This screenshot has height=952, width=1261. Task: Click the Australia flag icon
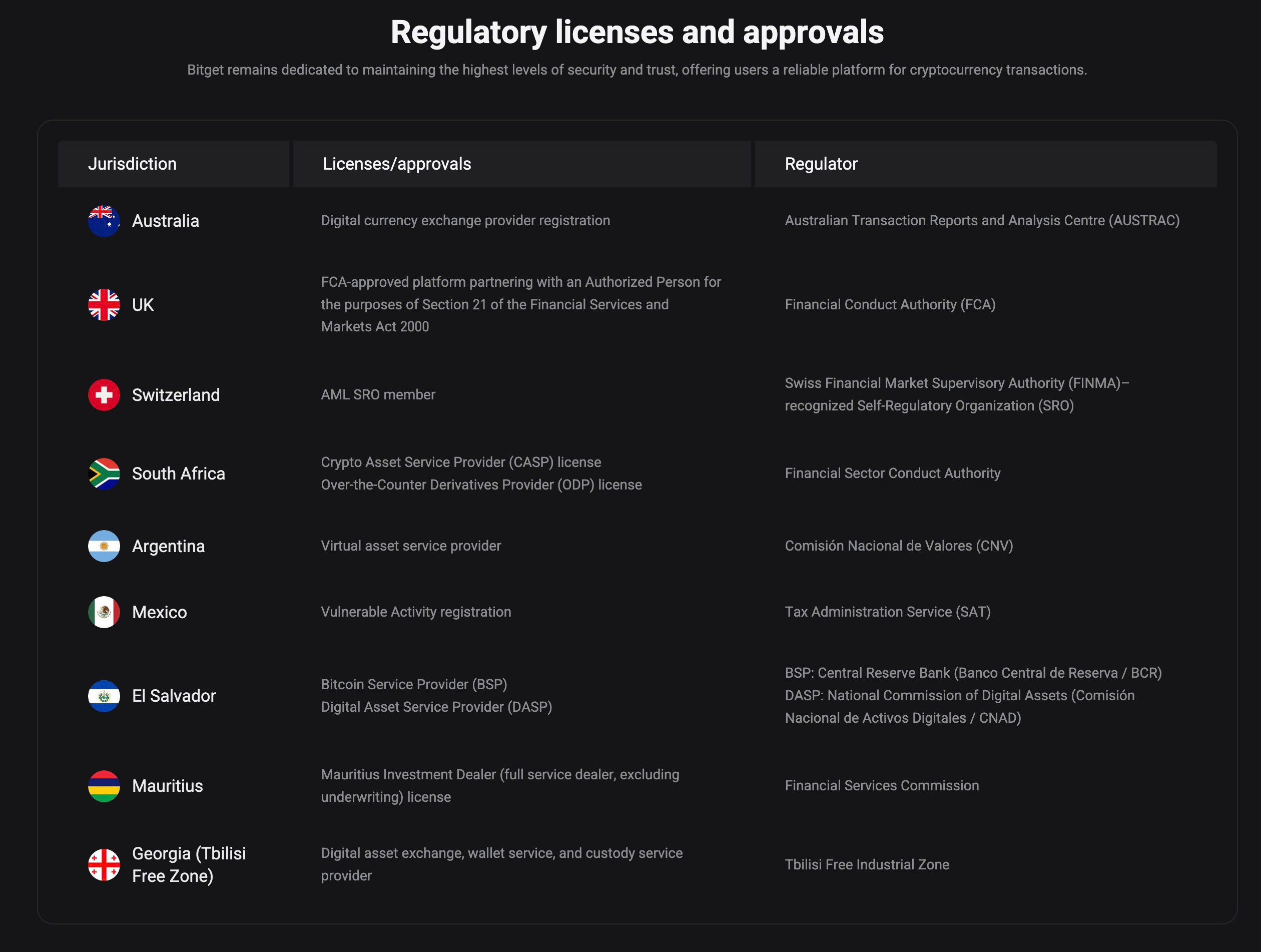[x=104, y=221]
